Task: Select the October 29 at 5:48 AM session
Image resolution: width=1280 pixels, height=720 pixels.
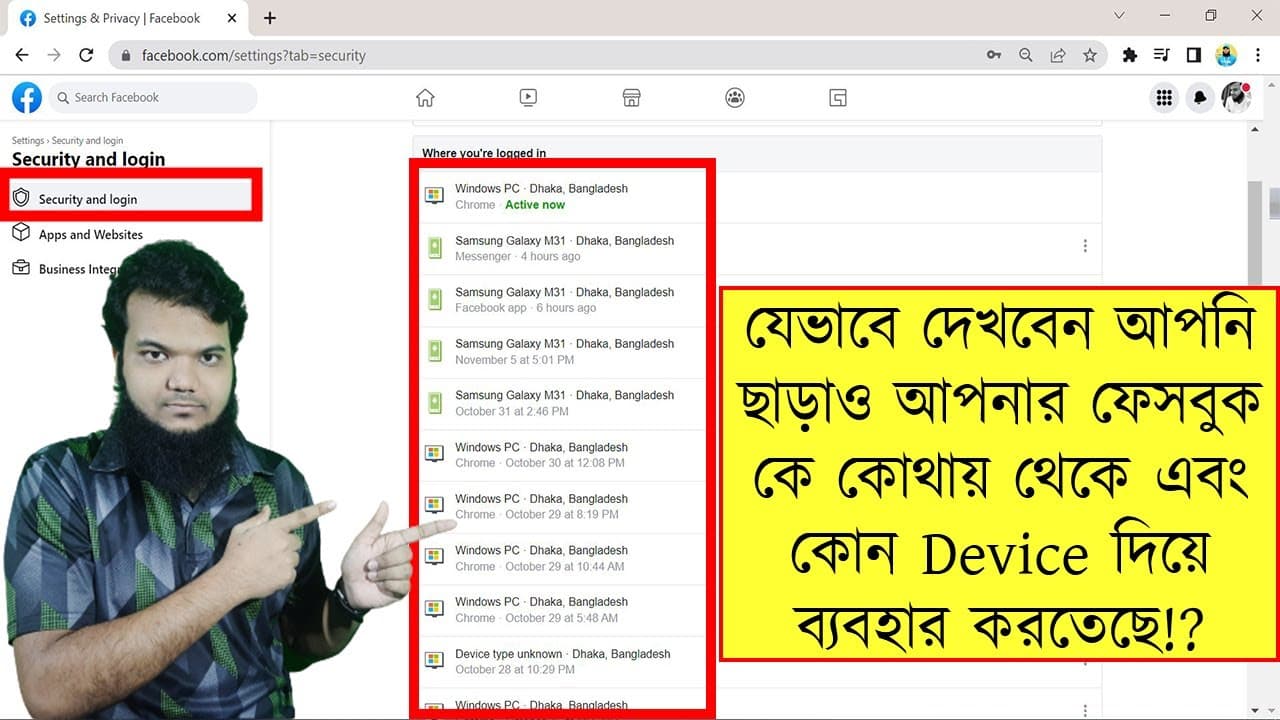Action: click(561, 610)
